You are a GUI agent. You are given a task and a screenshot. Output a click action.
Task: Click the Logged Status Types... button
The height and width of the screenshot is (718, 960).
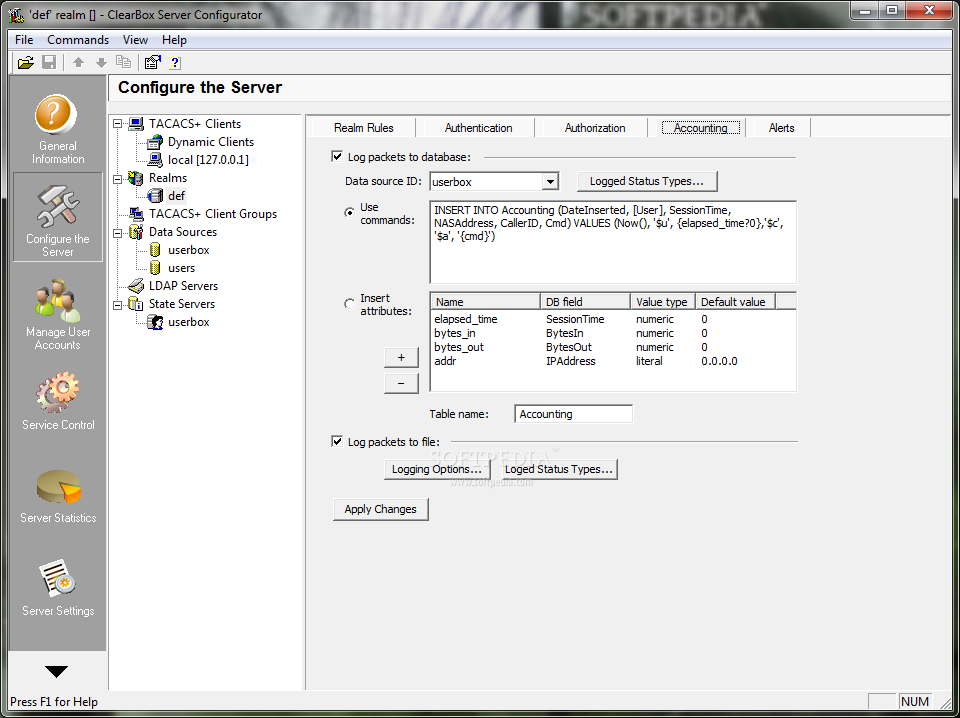647,181
